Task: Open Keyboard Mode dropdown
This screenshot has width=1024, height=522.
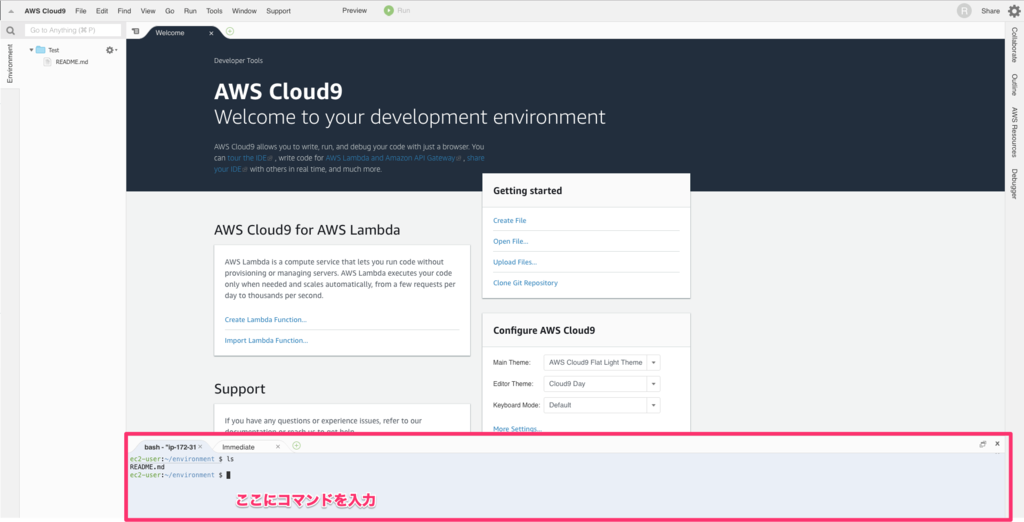Action: [x=601, y=405]
